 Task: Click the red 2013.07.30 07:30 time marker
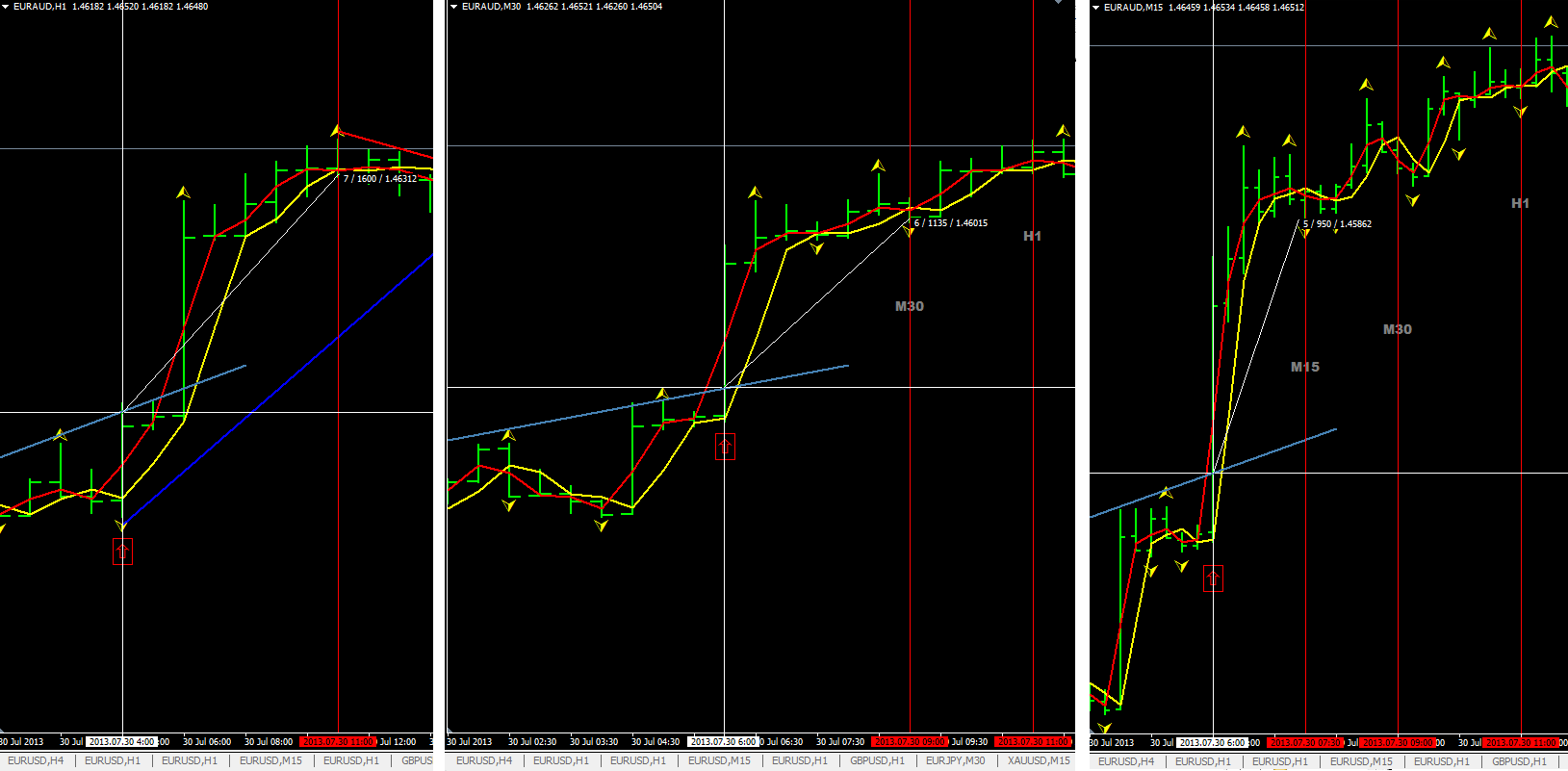pyautogui.click(x=1305, y=743)
